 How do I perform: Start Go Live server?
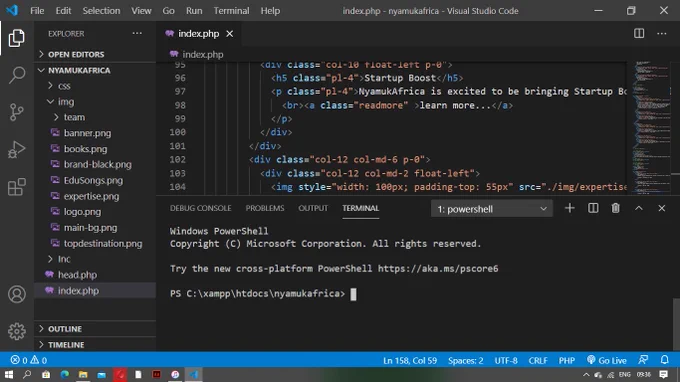tap(607, 360)
